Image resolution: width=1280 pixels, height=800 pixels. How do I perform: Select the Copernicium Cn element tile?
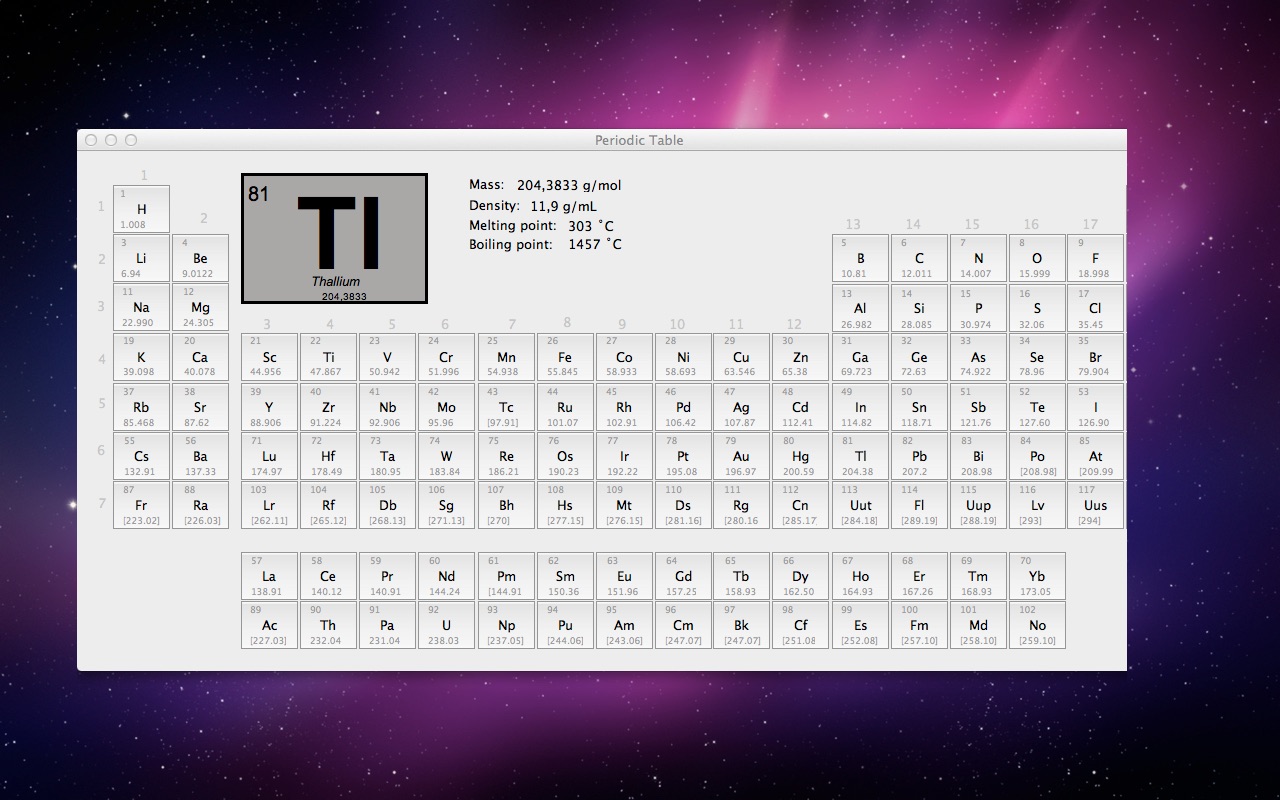point(800,505)
